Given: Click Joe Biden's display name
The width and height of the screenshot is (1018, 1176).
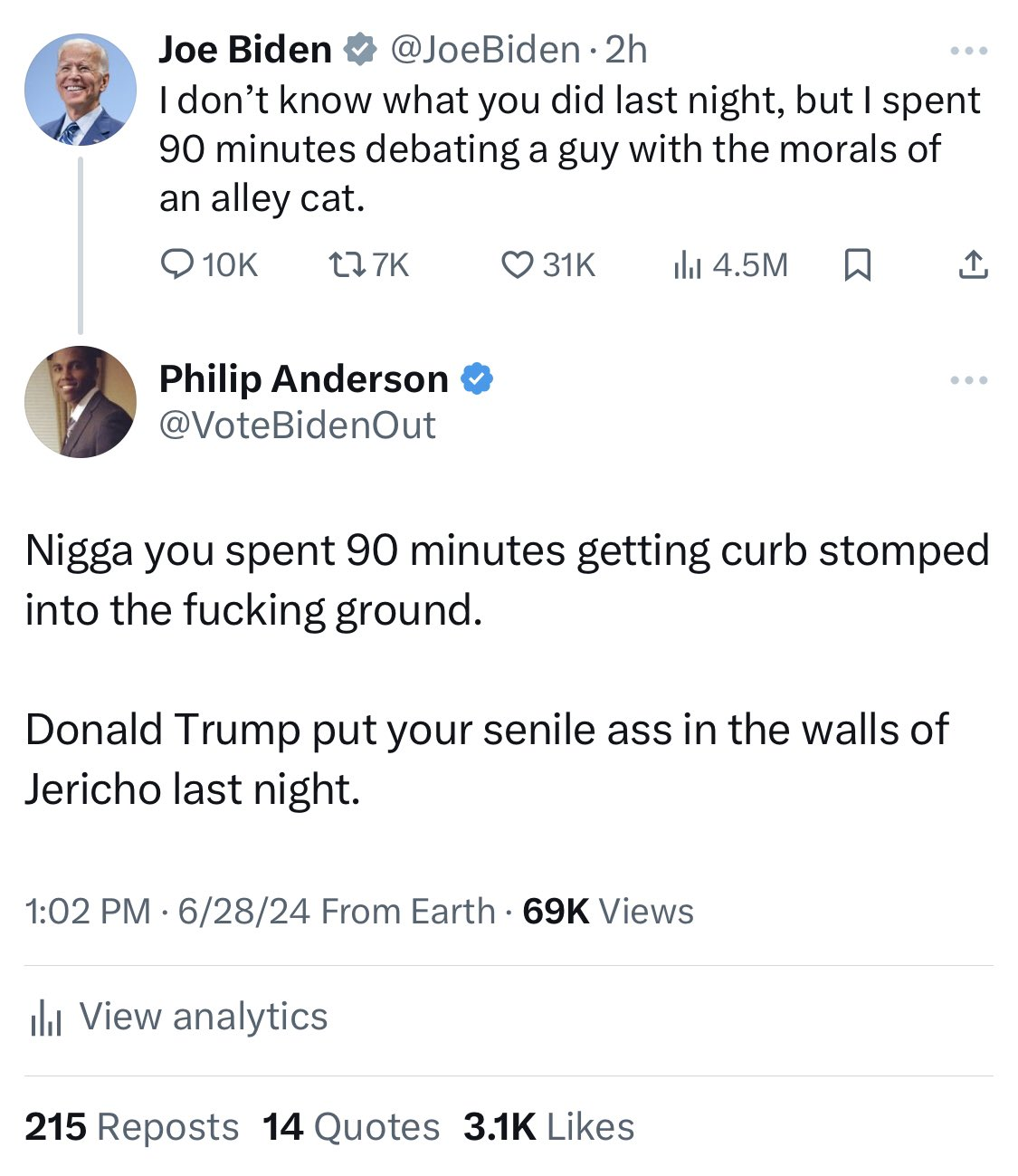Looking at the screenshot, I should [244, 50].
